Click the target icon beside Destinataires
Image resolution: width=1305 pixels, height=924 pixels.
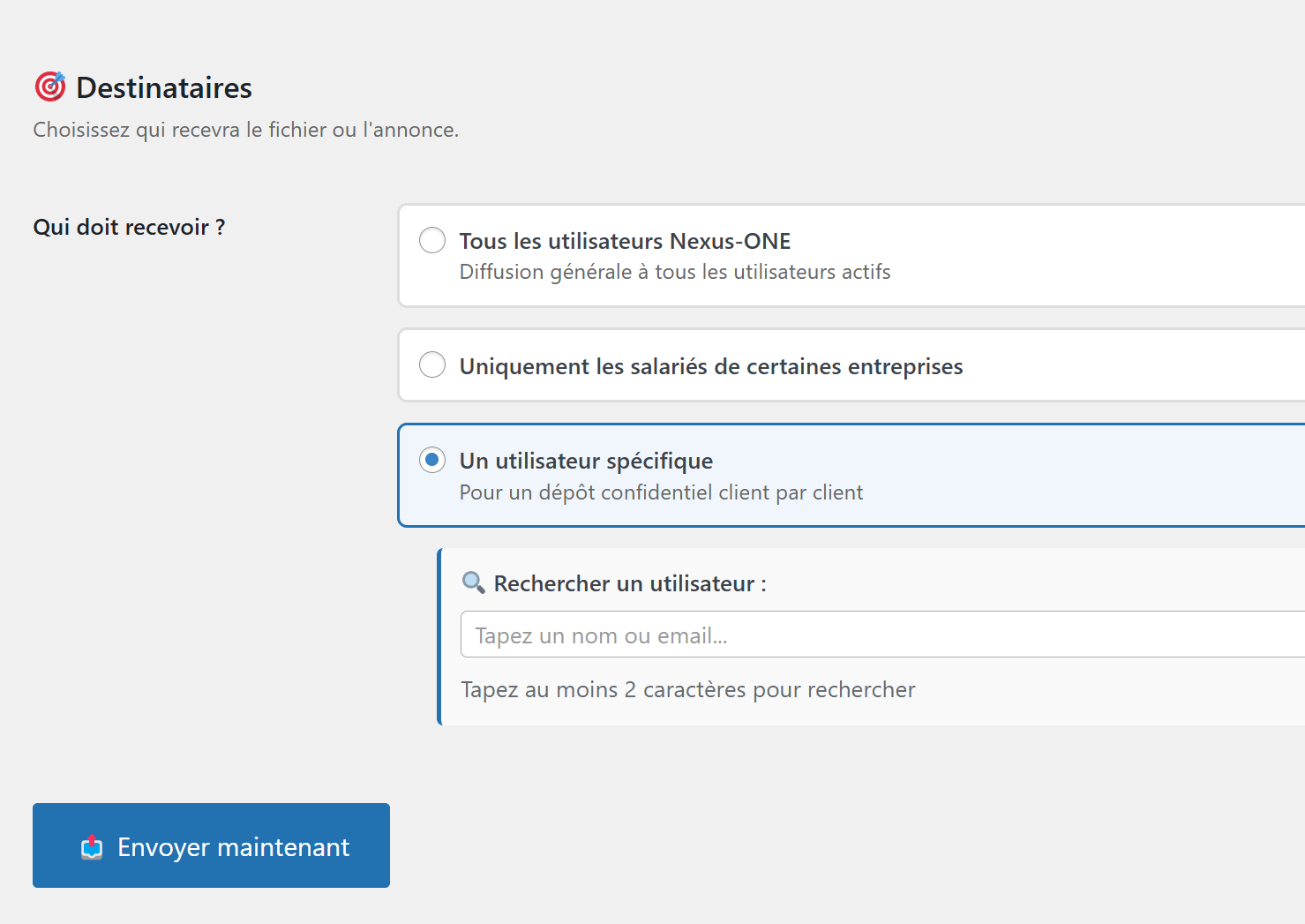50,86
